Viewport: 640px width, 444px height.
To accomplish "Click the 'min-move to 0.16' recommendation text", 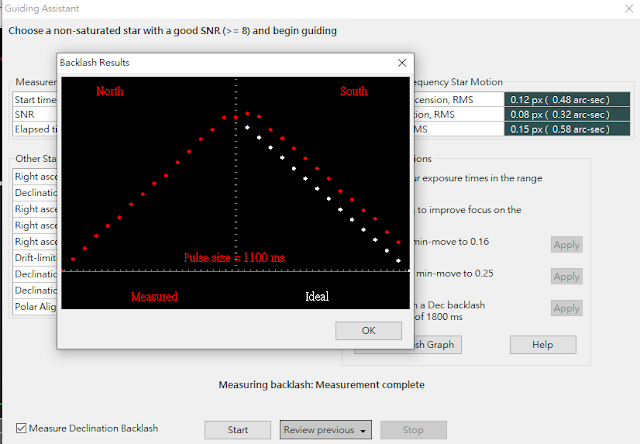I will coord(452,242).
